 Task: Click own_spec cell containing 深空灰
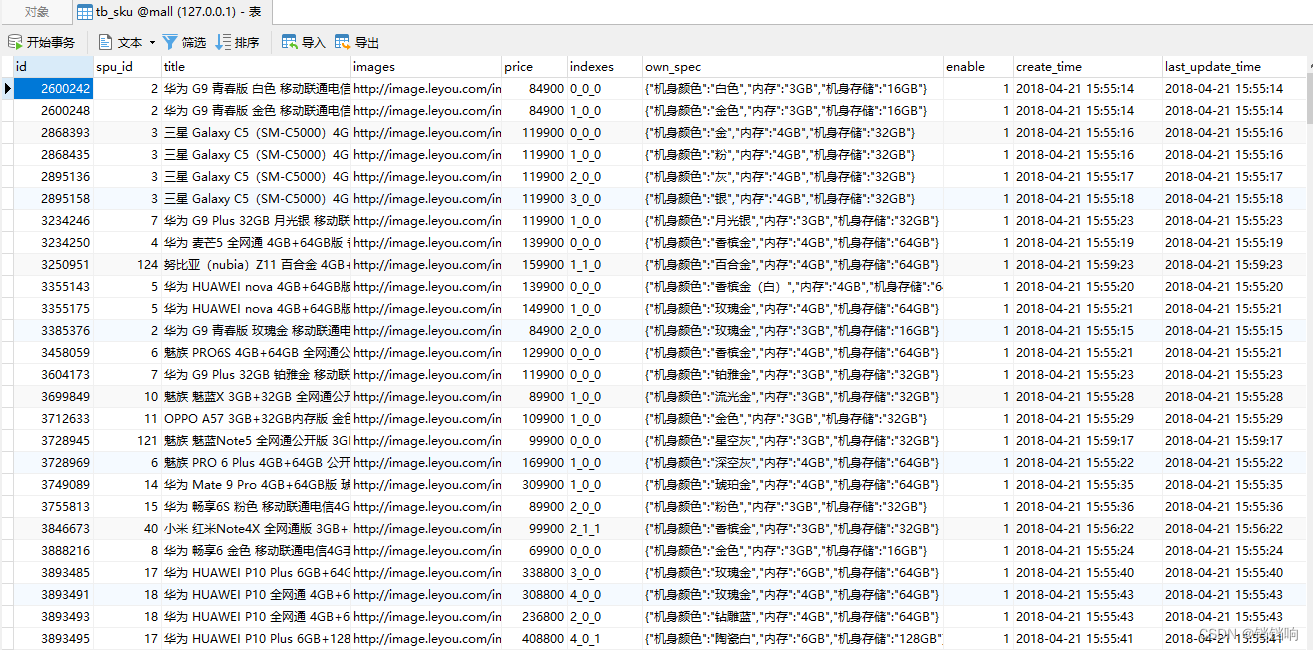(793, 462)
